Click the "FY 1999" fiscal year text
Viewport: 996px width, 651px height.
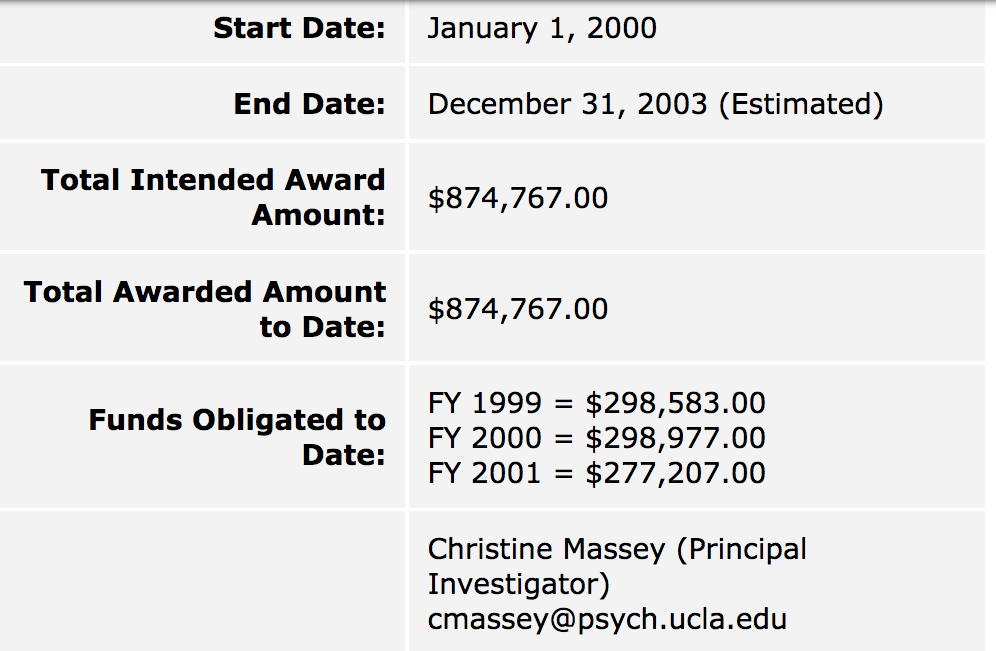click(x=485, y=404)
